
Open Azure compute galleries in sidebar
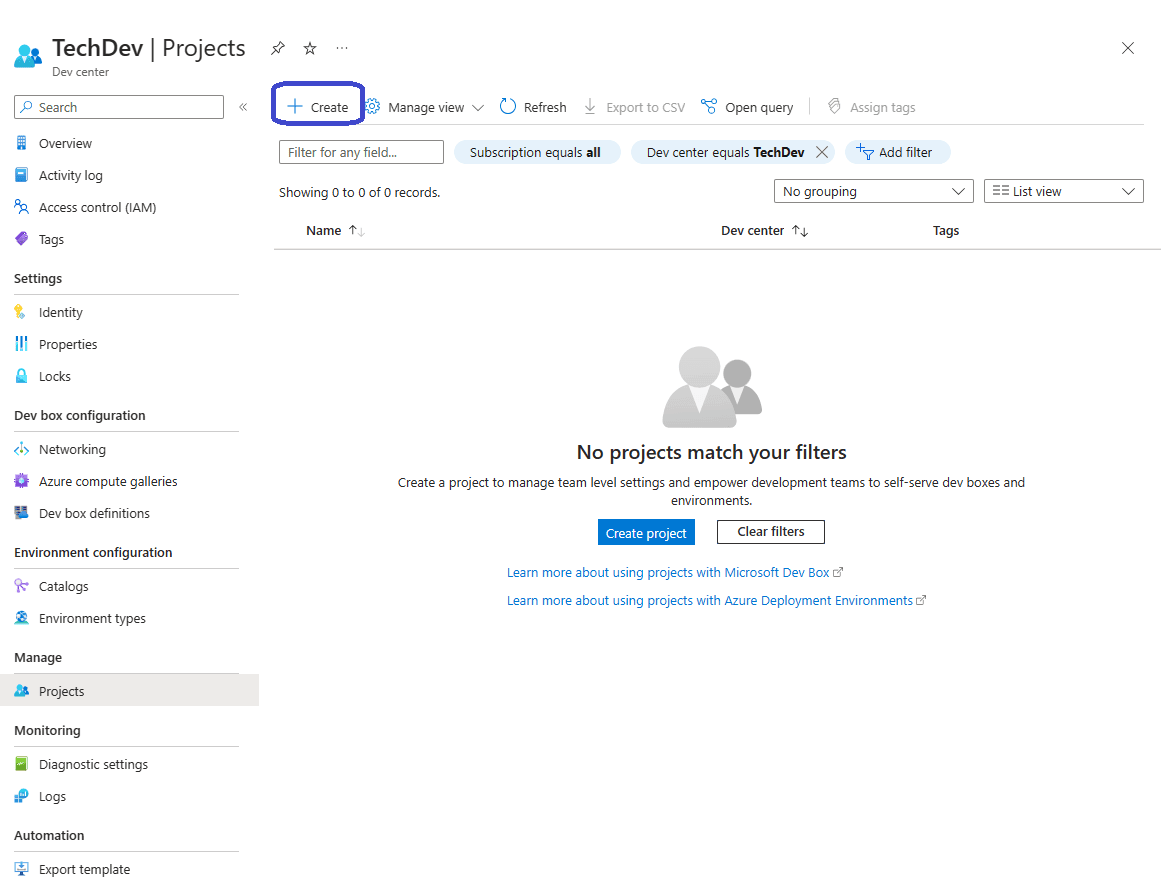point(108,481)
